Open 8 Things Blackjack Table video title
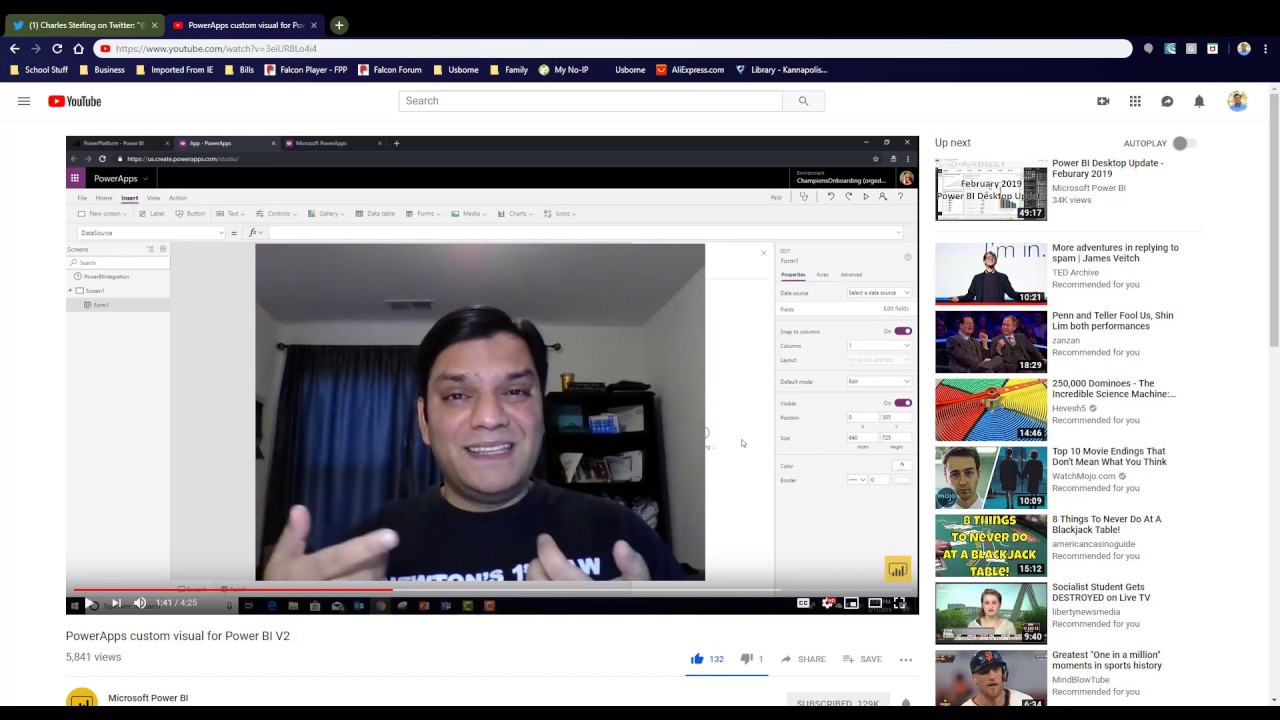Screen dimensions: 1280x720 [x=1106, y=525]
